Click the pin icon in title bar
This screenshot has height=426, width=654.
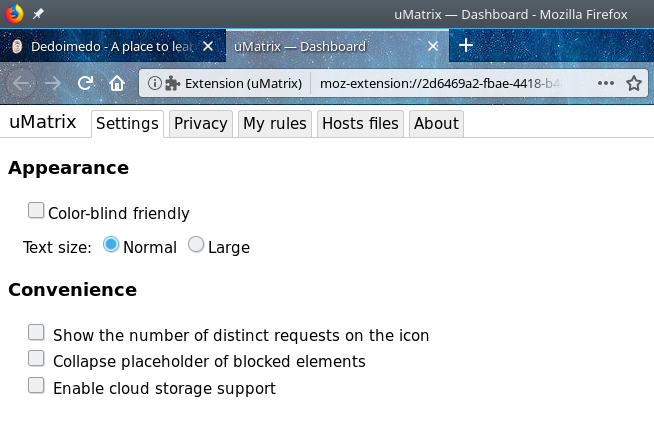(38, 14)
